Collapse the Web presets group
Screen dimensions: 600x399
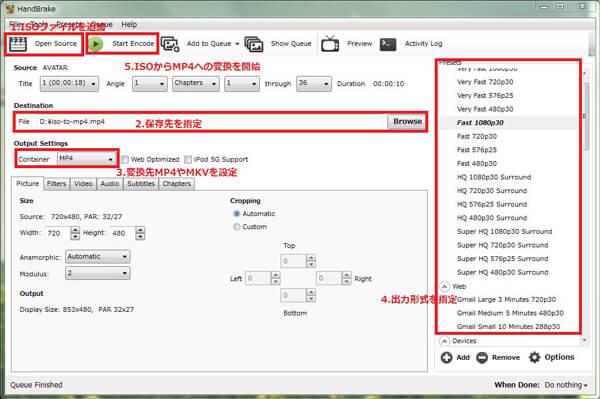[444, 287]
